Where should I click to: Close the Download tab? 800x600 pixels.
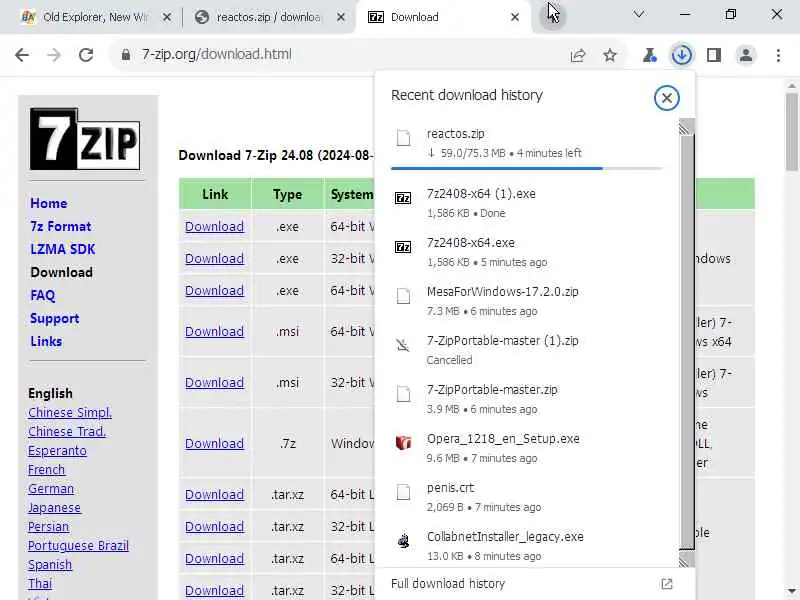[515, 17]
